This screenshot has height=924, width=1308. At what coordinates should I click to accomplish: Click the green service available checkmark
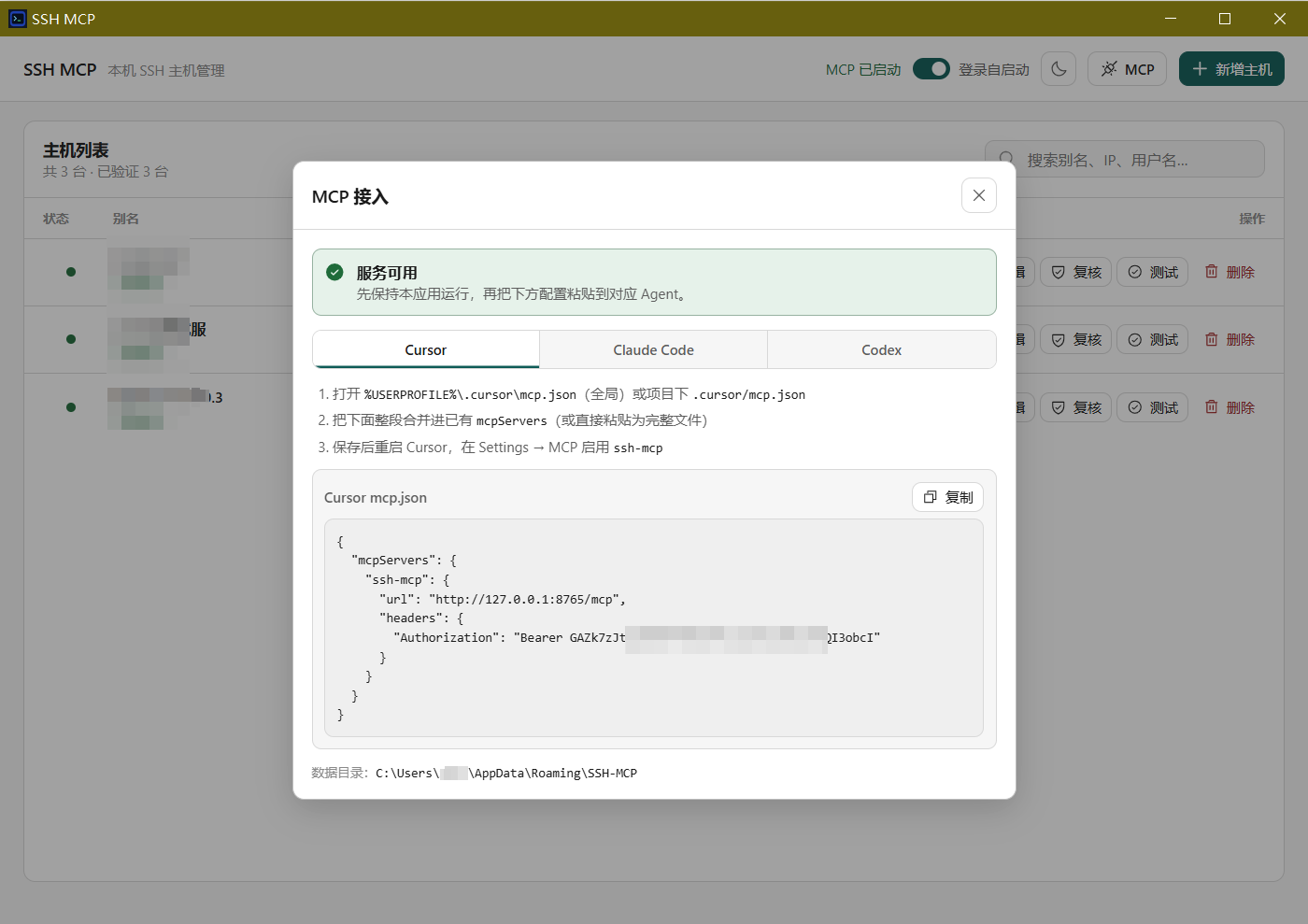click(334, 272)
